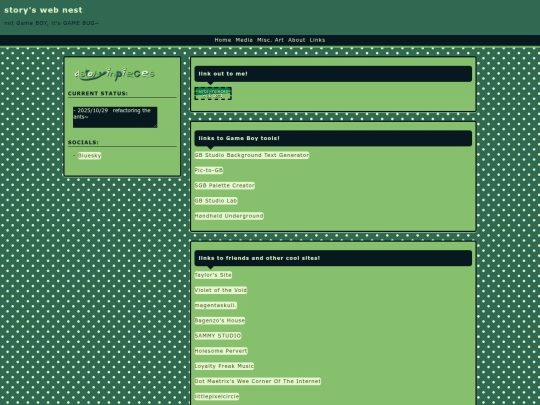Open the Pic-to-GB link

[x=209, y=170]
